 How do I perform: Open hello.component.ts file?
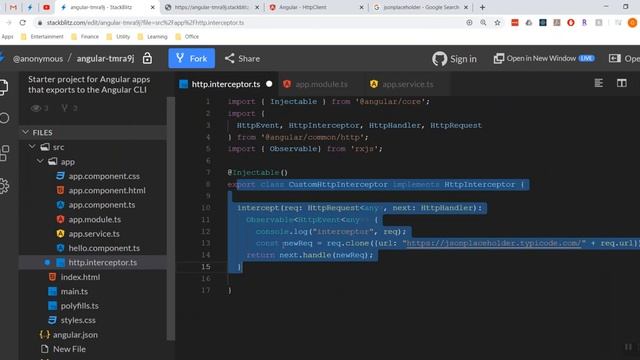tap(104, 248)
